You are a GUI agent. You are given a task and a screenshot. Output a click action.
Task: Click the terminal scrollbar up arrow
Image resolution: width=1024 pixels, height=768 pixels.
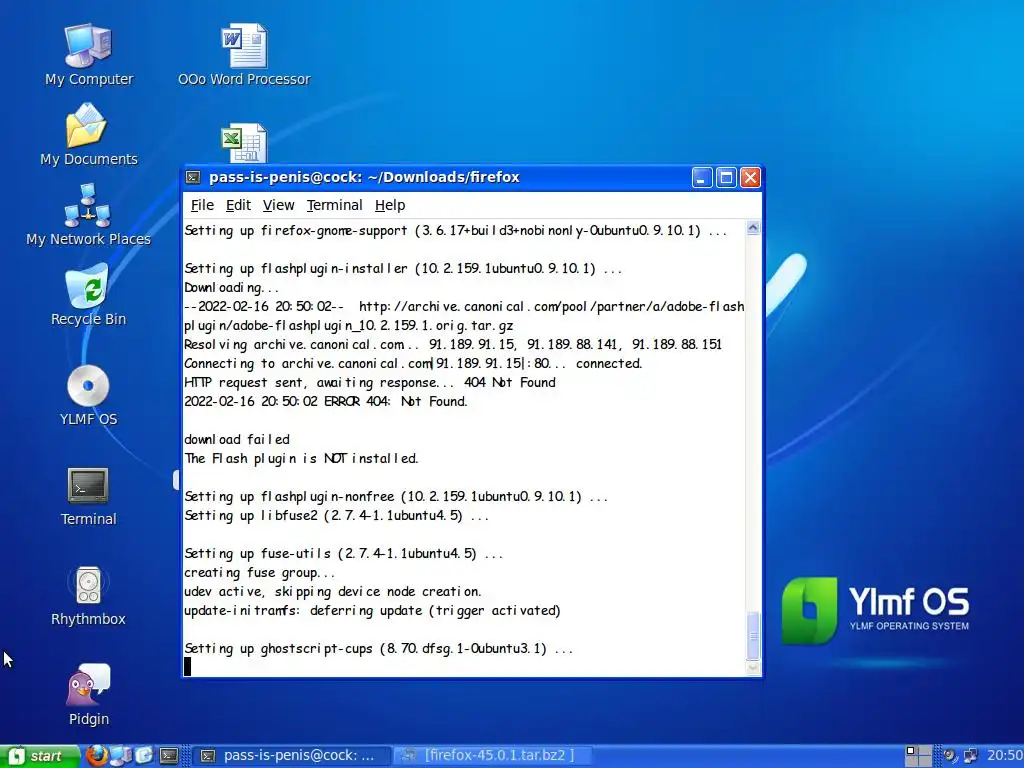click(x=753, y=227)
